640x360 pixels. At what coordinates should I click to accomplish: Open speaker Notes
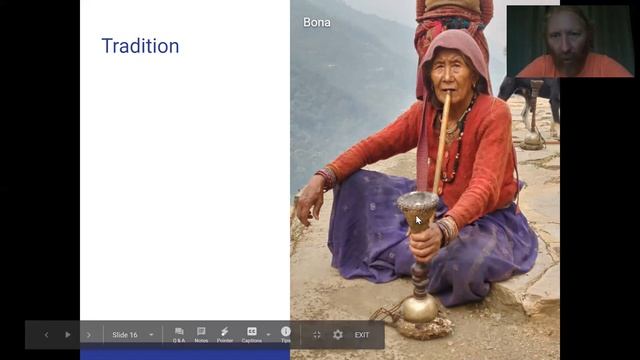coord(201,335)
